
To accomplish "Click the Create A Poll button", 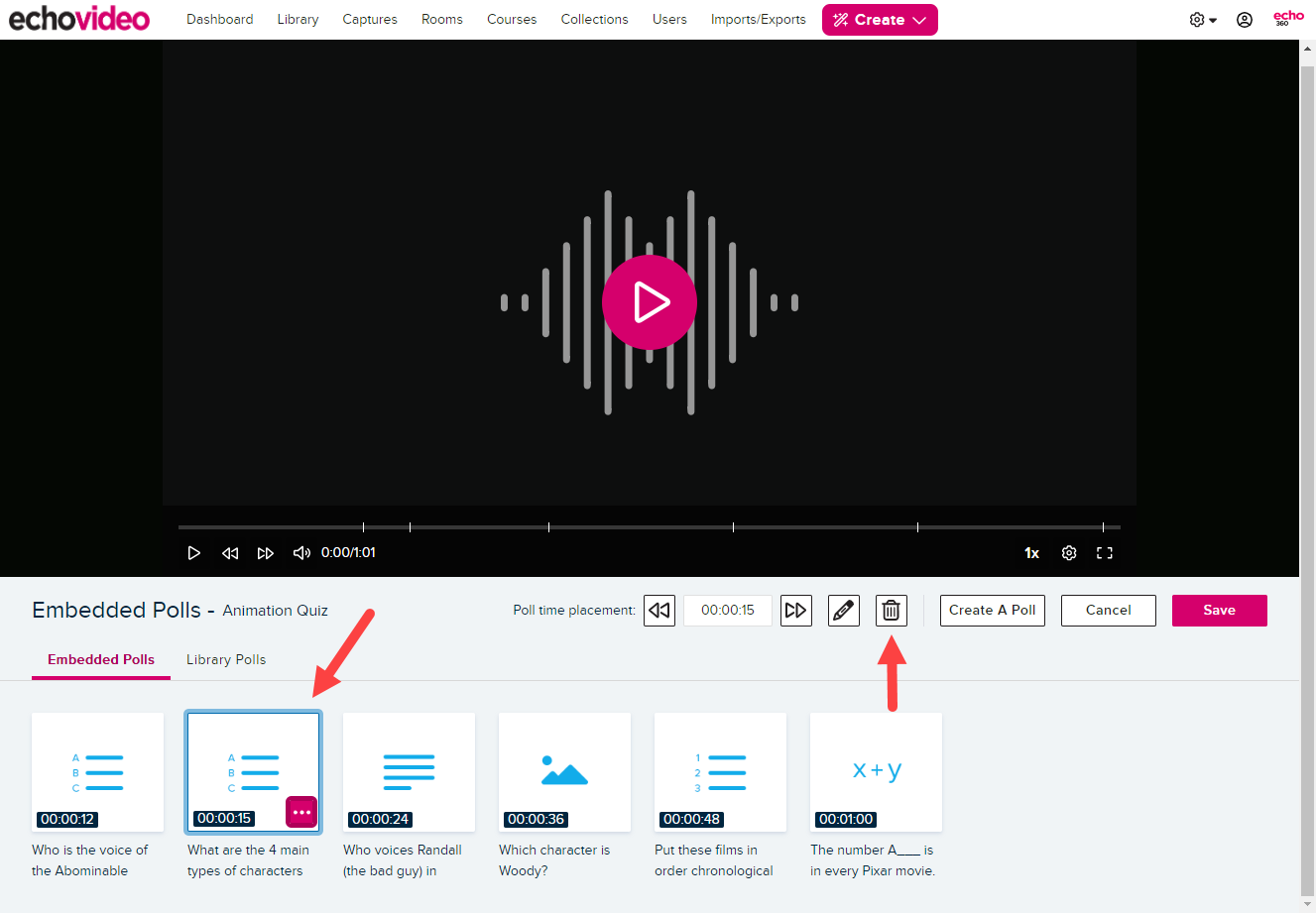I will coord(992,611).
